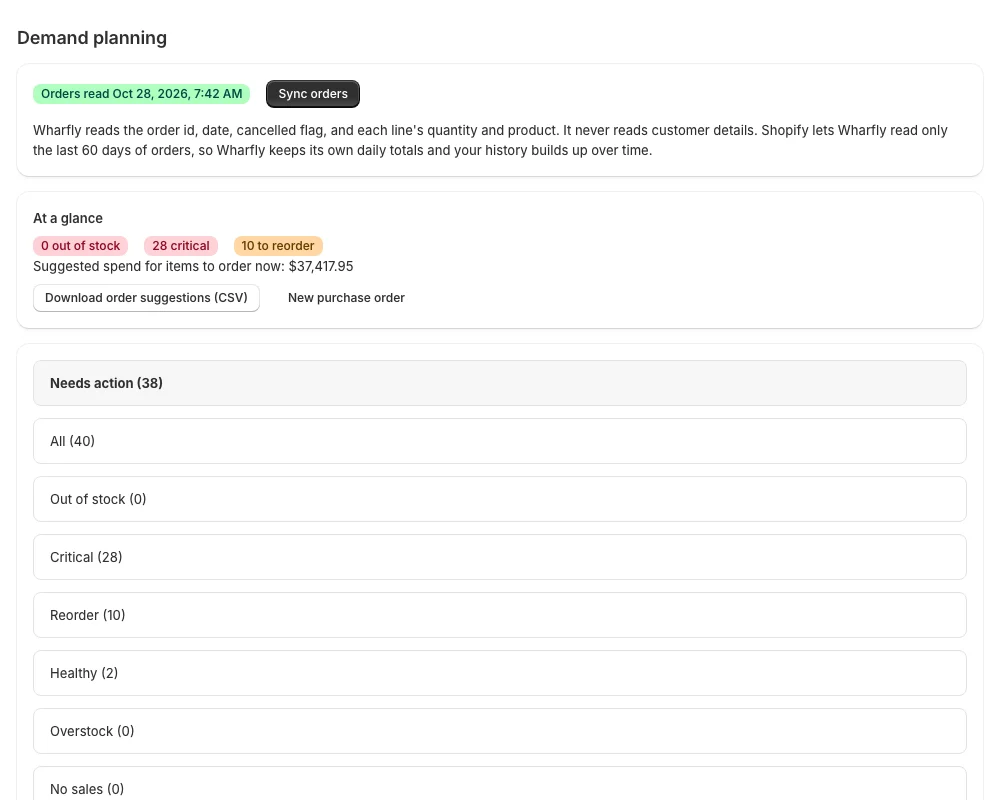Image resolution: width=1000 pixels, height=800 pixels.
Task: Filter by Overstock (0)
Action: tap(499, 731)
